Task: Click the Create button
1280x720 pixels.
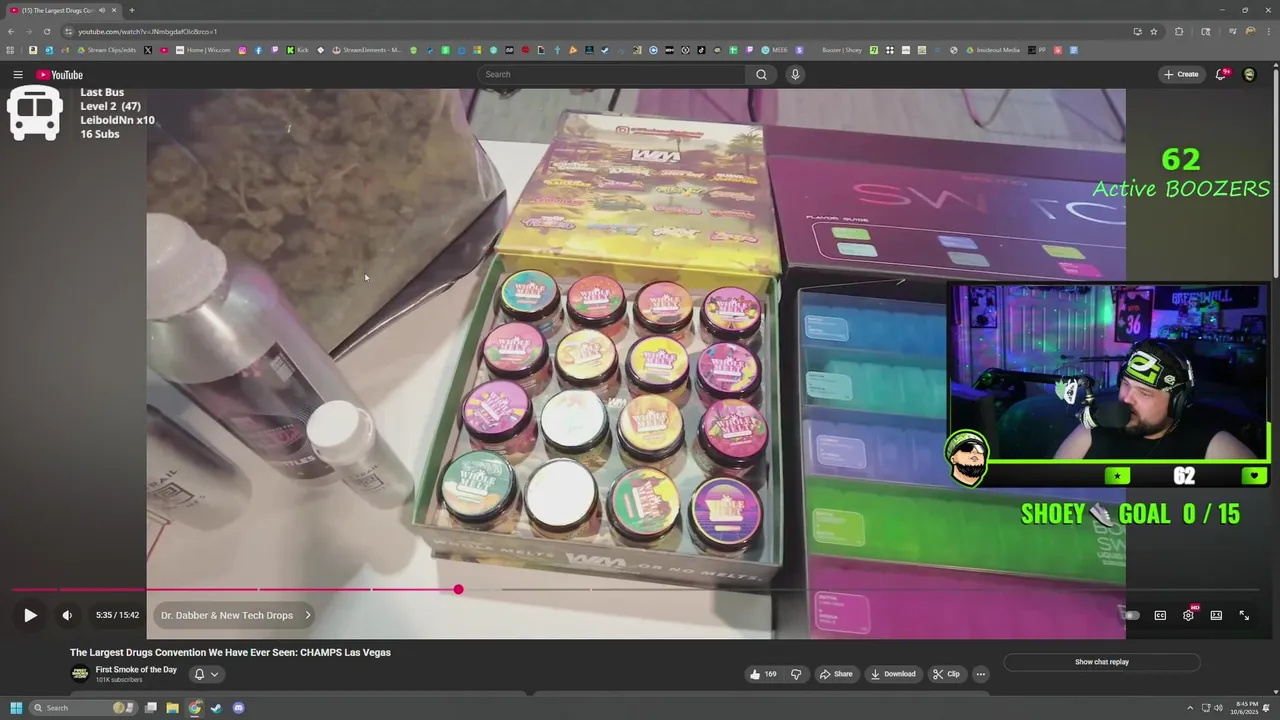Action: (x=1181, y=74)
